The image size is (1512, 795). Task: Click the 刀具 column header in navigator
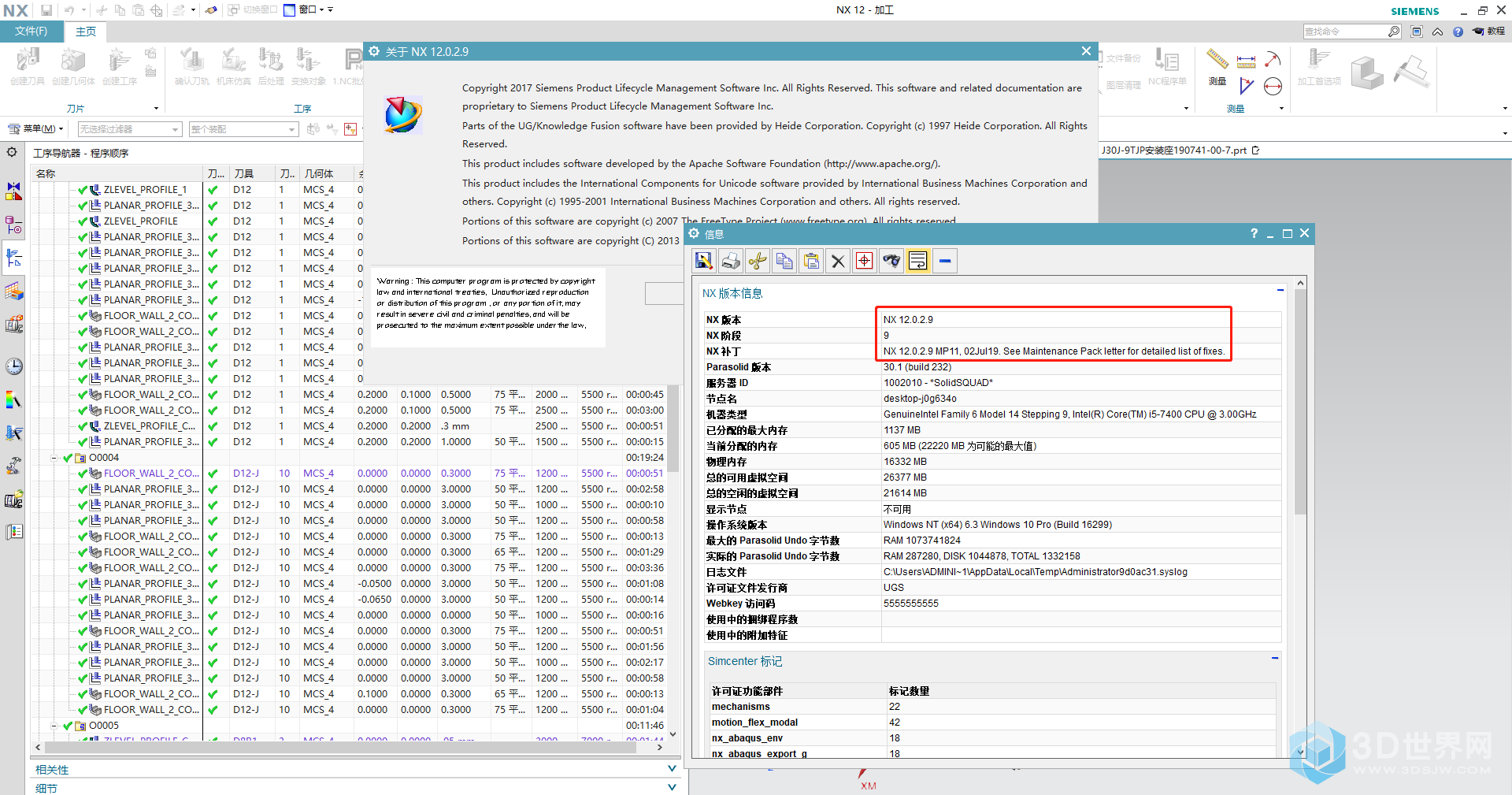(252, 173)
